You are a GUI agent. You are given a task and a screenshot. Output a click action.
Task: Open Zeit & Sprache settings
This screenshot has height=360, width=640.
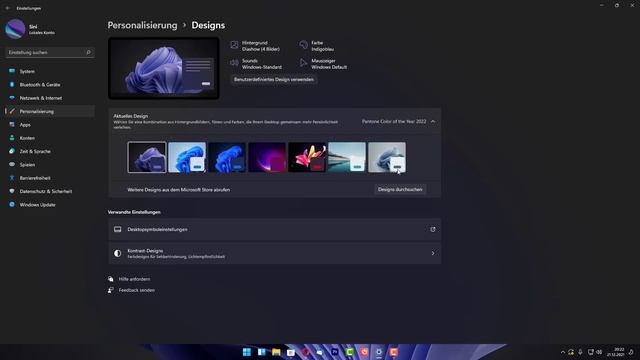coord(49,151)
